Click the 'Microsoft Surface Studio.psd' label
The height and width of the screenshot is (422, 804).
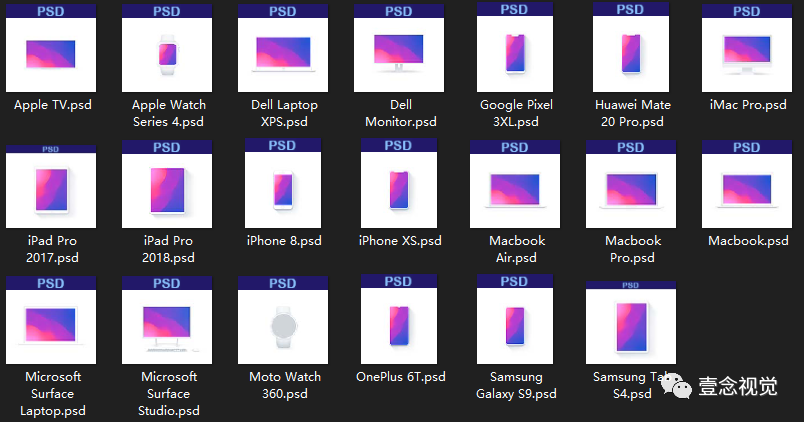click(x=169, y=394)
